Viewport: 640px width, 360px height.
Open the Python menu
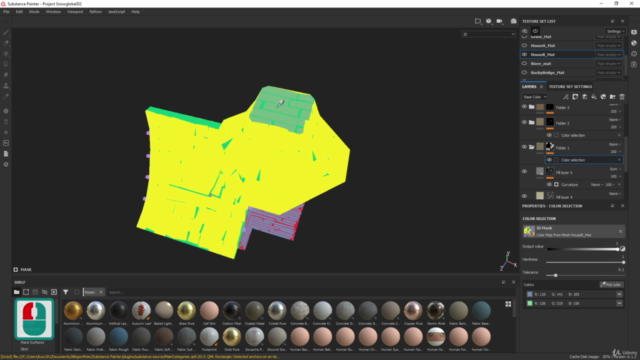click(x=96, y=12)
